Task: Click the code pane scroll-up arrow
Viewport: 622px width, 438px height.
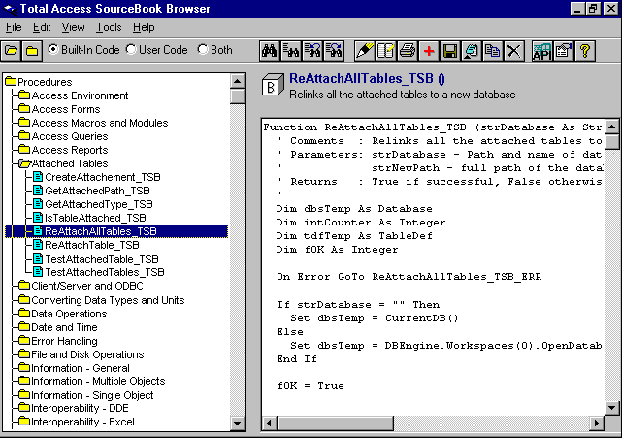Action: pyautogui.click(x=612, y=127)
